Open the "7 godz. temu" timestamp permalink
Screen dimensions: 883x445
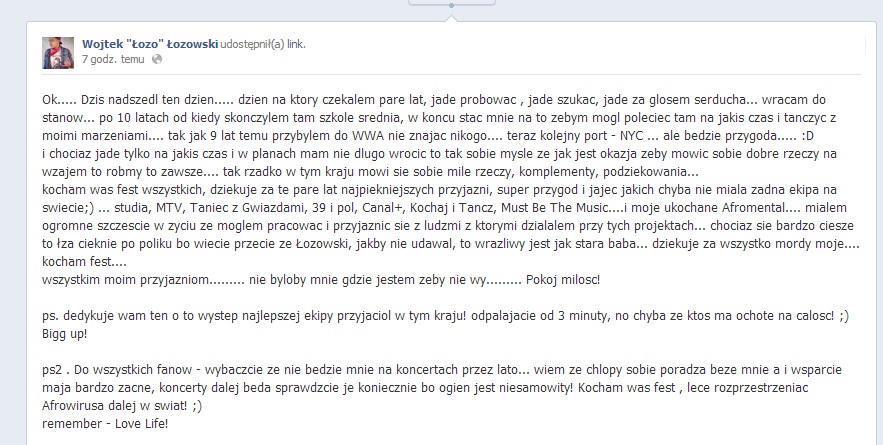pos(113,59)
